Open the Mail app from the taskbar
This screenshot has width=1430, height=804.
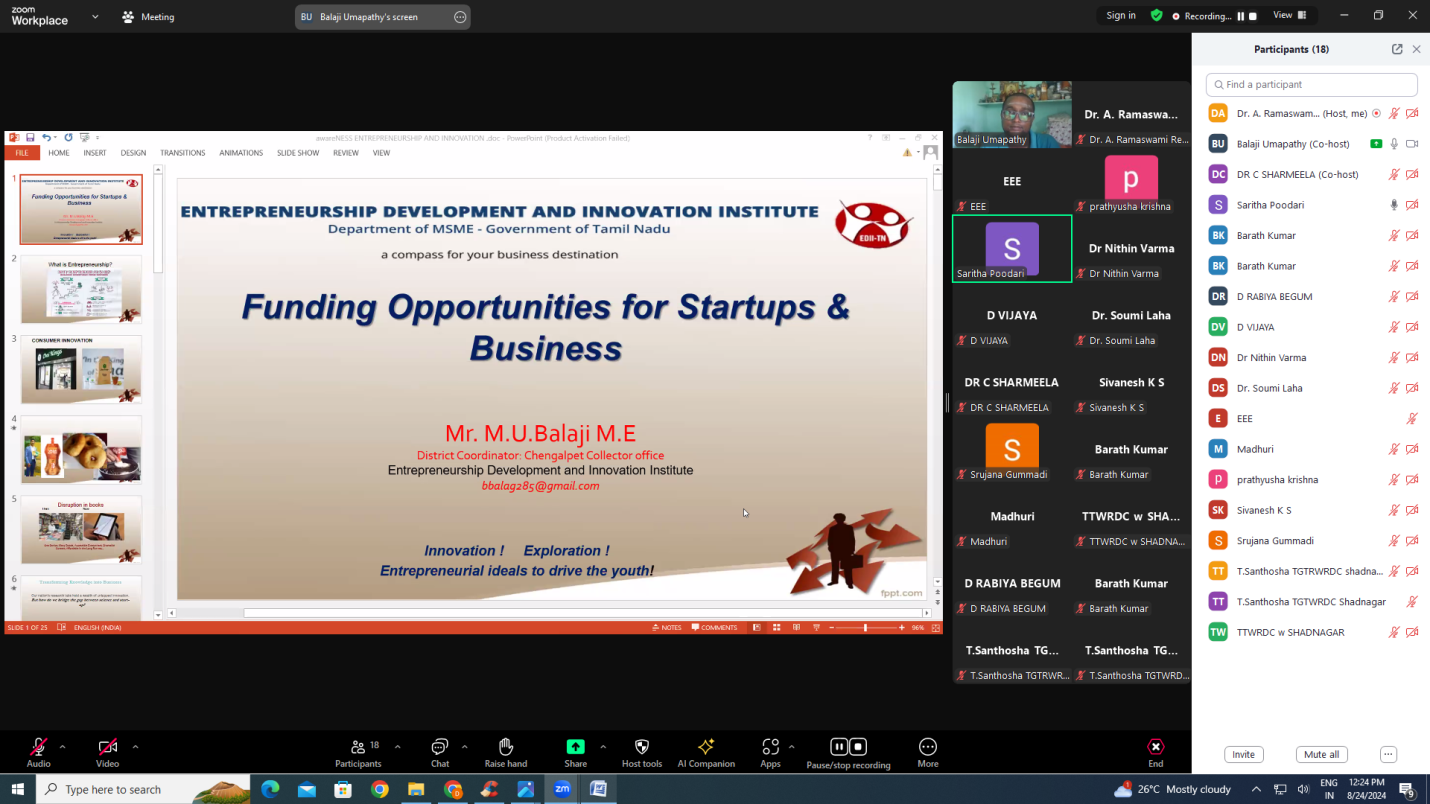[307, 789]
